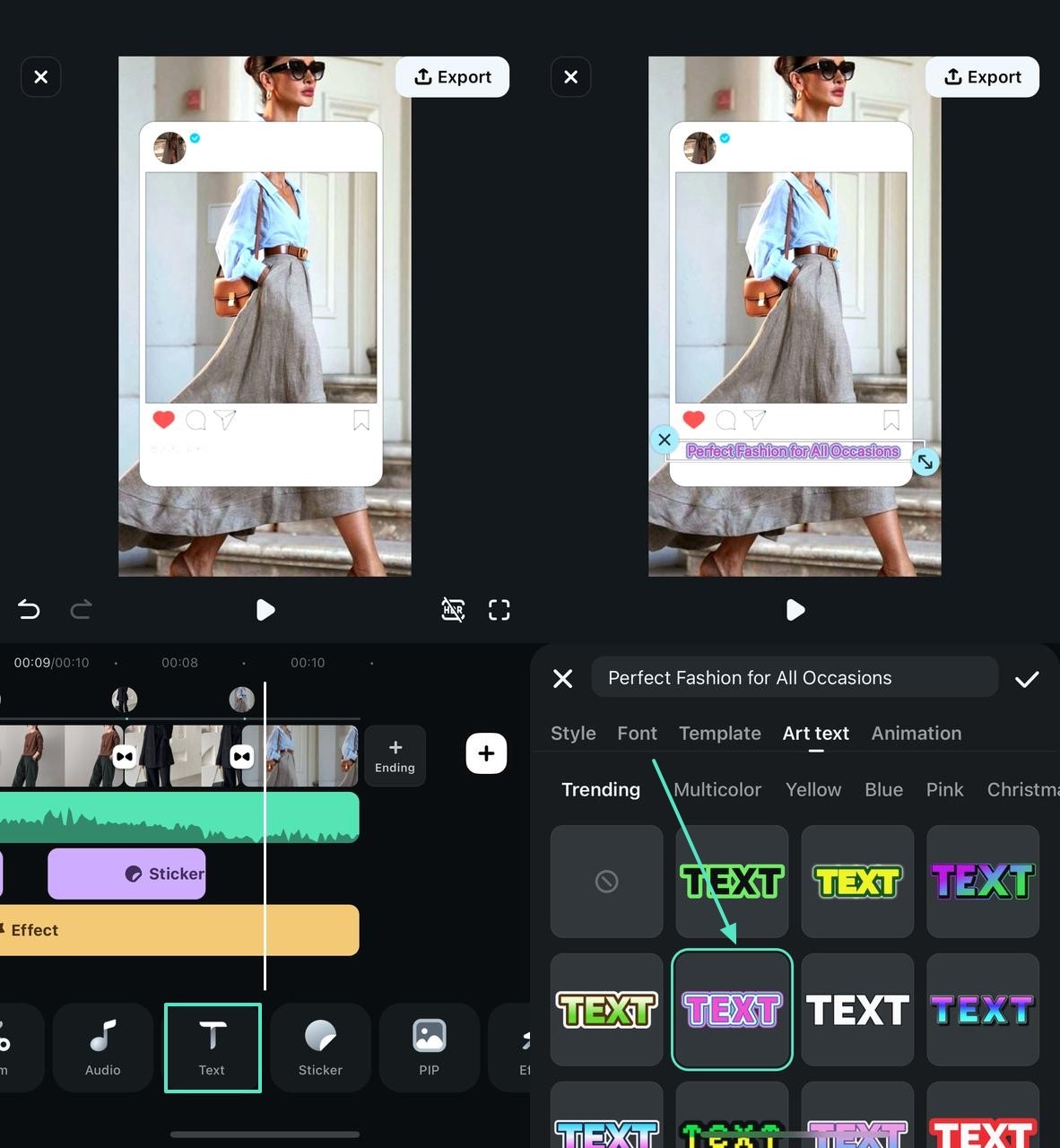Select Trending art text category

601,790
